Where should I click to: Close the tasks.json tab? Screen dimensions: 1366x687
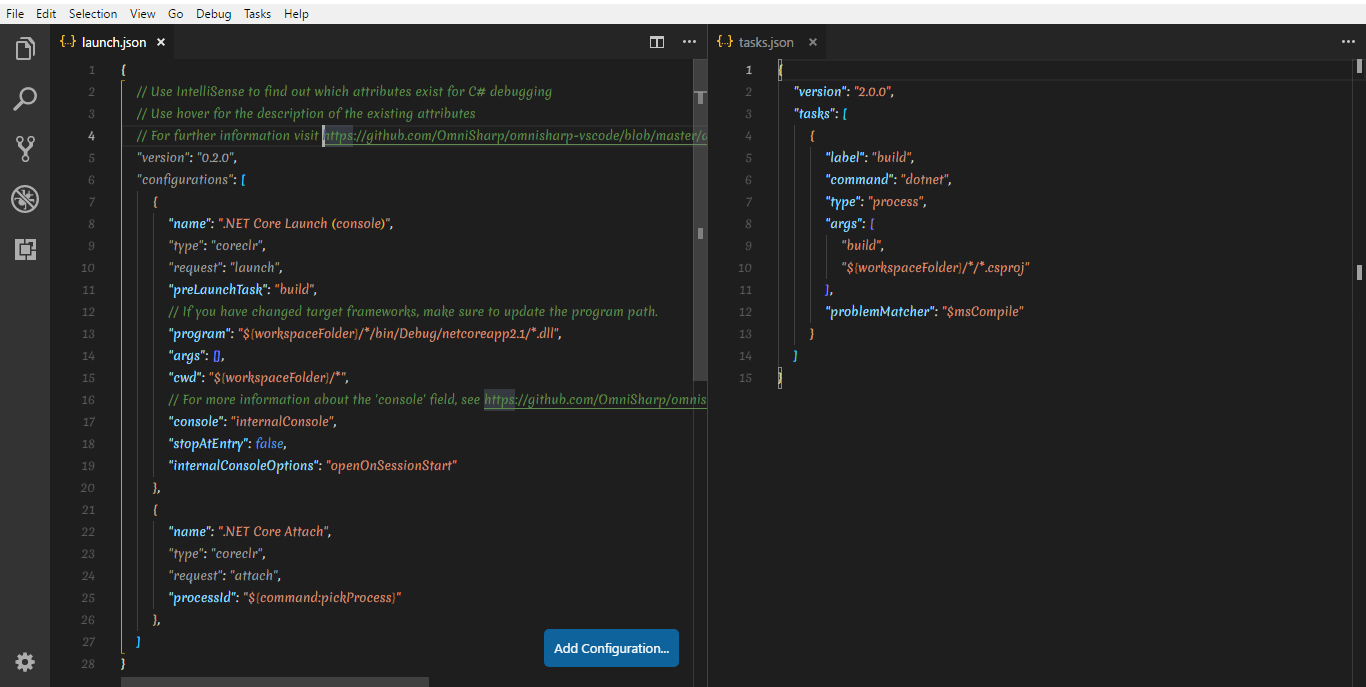[812, 42]
